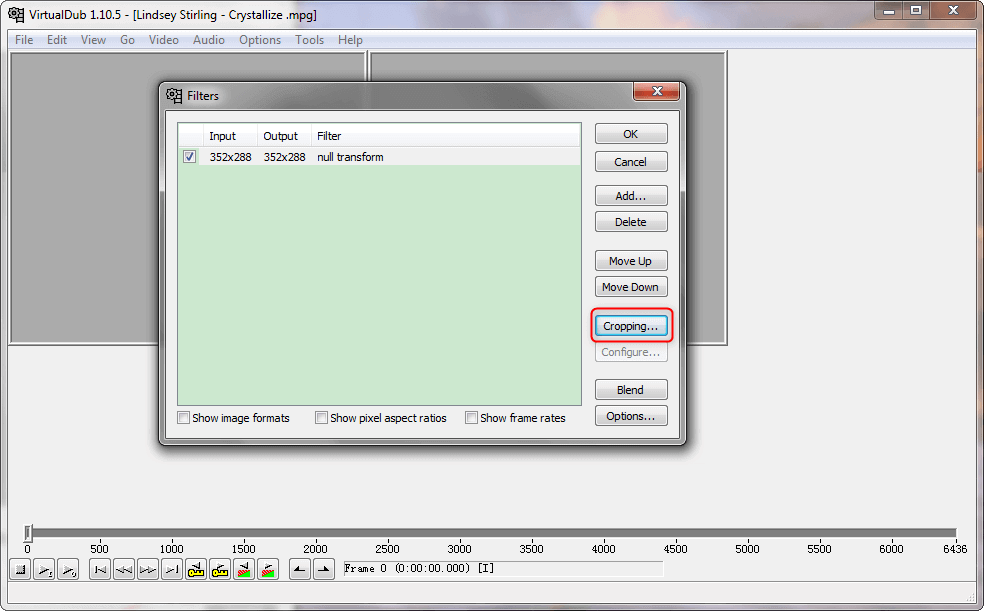Screen dimensions: 984x611
Task: Click the Stop playback button
Action: click(x=20, y=570)
